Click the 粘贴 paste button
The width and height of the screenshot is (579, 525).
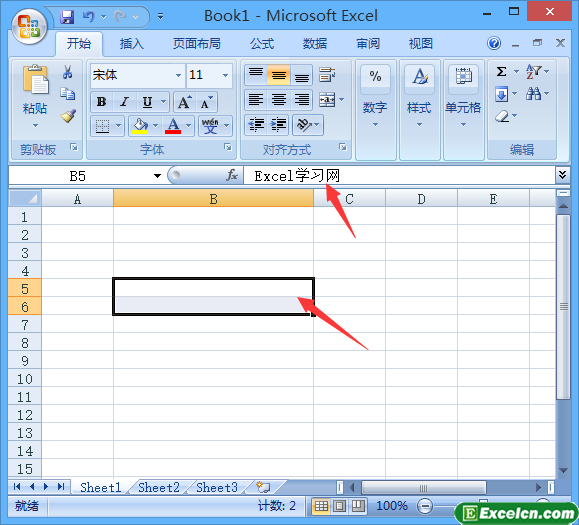[35, 96]
